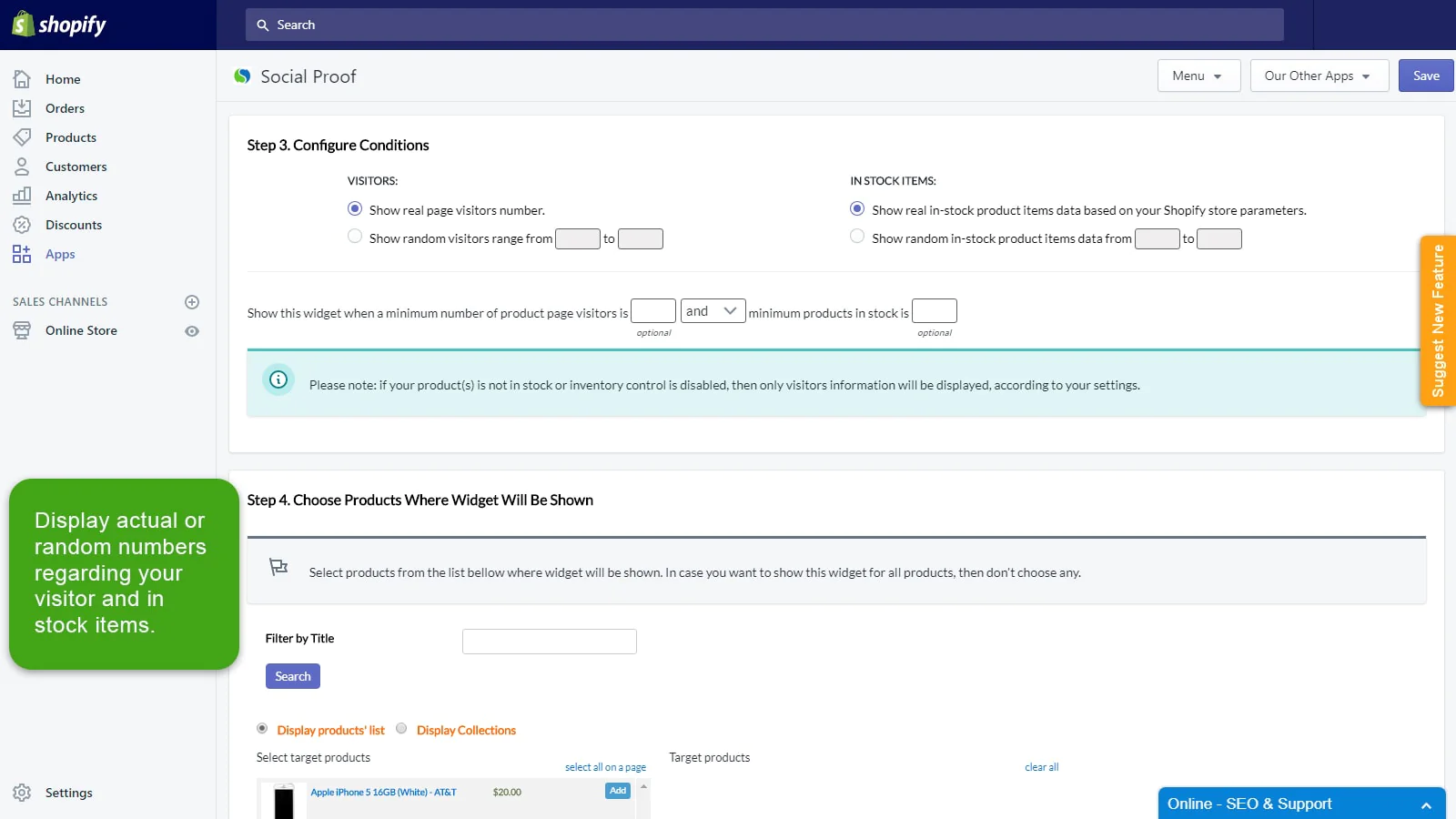
Task: Select 'Show random visitors range' radio button
Action: click(x=355, y=237)
